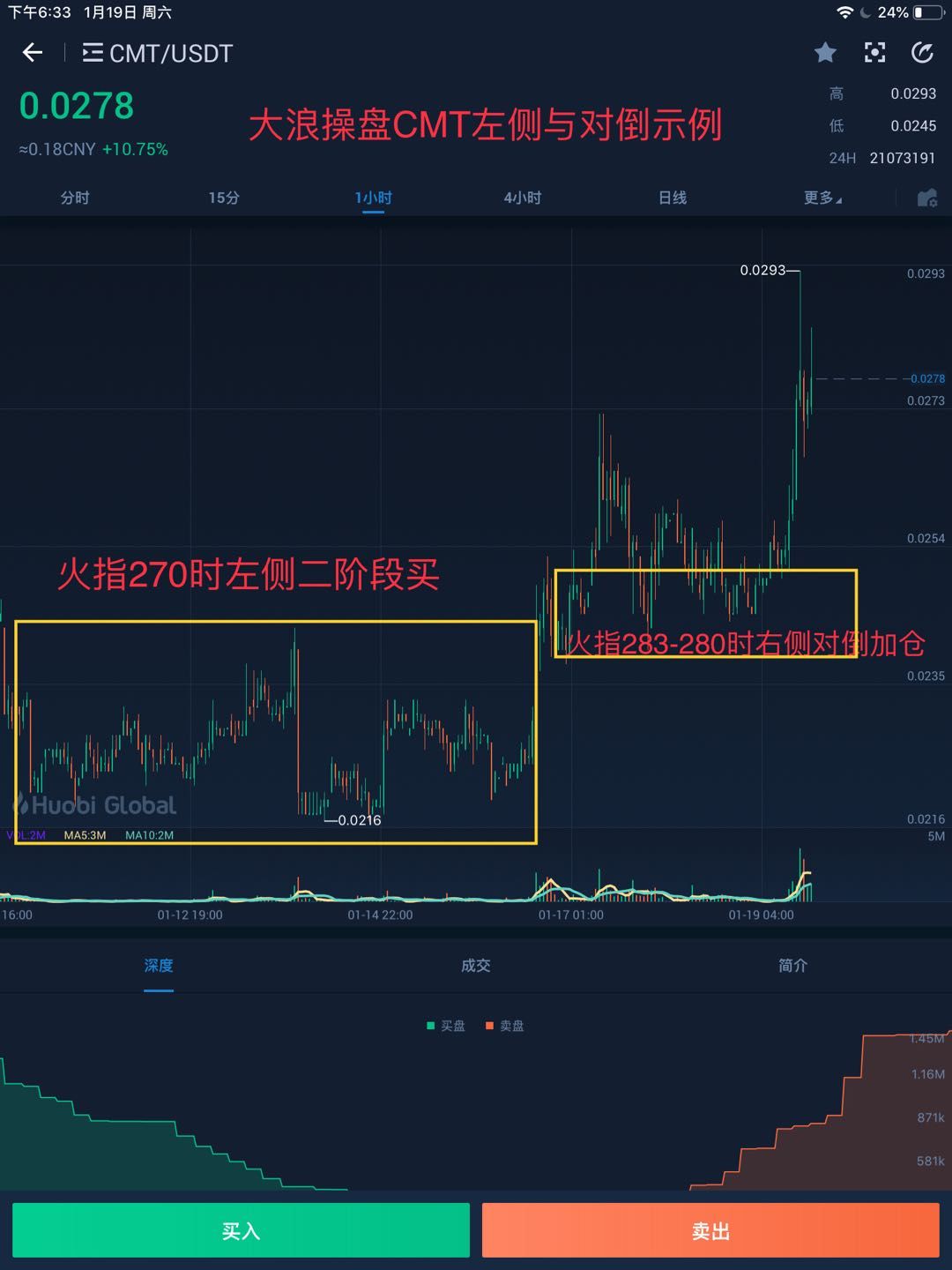Tap the 24H volume 21073191
Viewport: 952px width, 1270px height.
coord(903,158)
